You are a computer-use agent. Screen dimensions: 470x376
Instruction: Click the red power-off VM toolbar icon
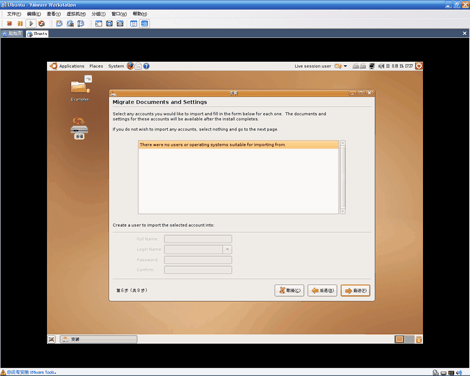pyautogui.click(x=9, y=24)
